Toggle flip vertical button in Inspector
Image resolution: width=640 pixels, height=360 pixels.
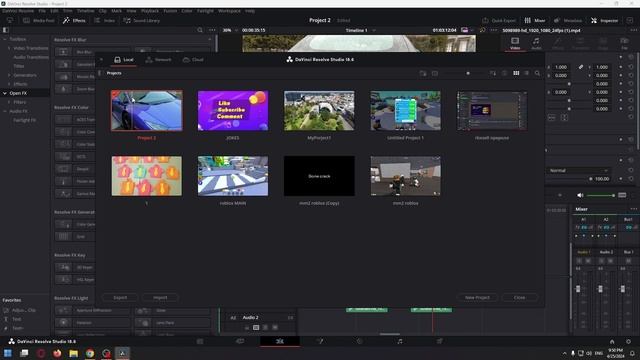coord(564,118)
